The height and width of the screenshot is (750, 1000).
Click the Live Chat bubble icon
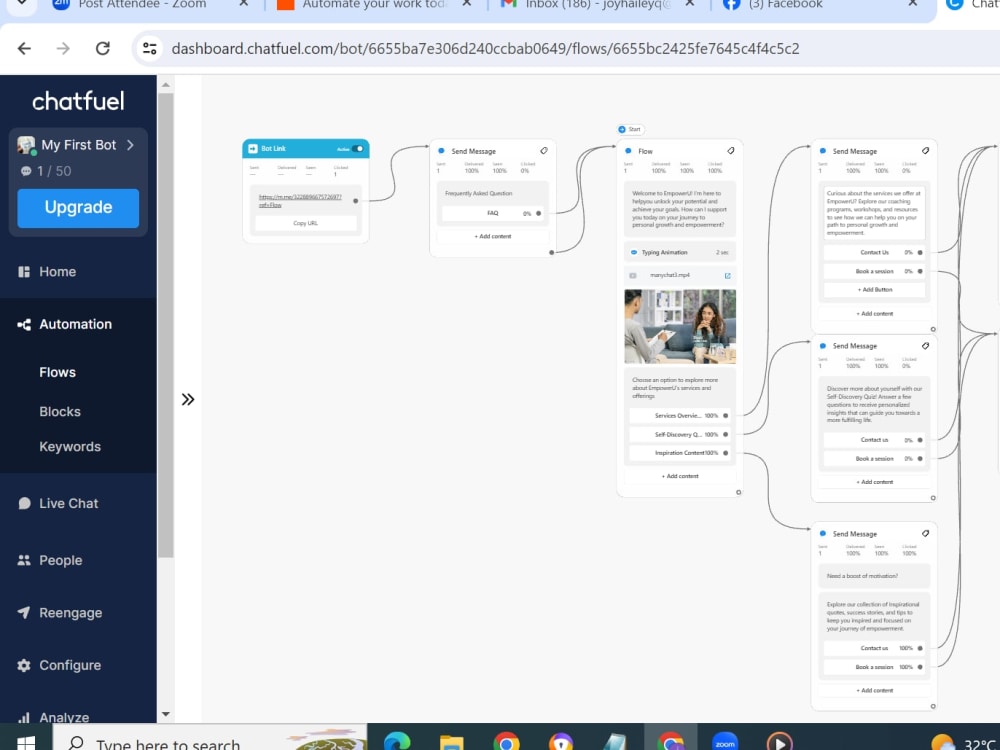click(24, 503)
